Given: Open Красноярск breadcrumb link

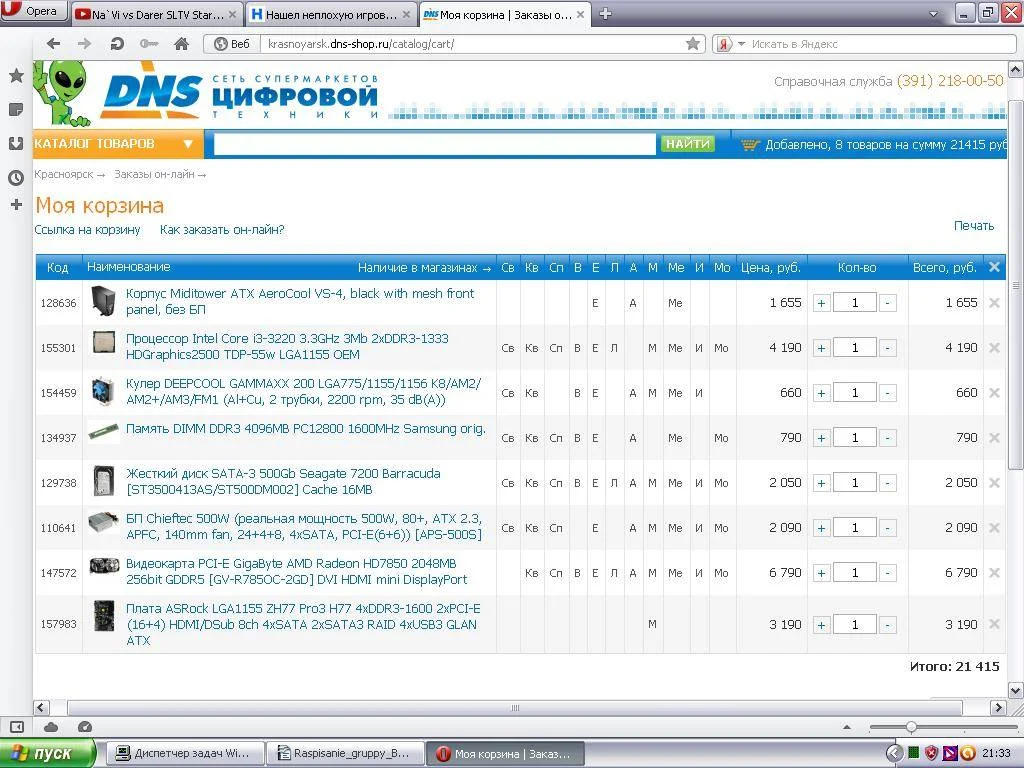Looking at the screenshot, I should coord(63,174).
